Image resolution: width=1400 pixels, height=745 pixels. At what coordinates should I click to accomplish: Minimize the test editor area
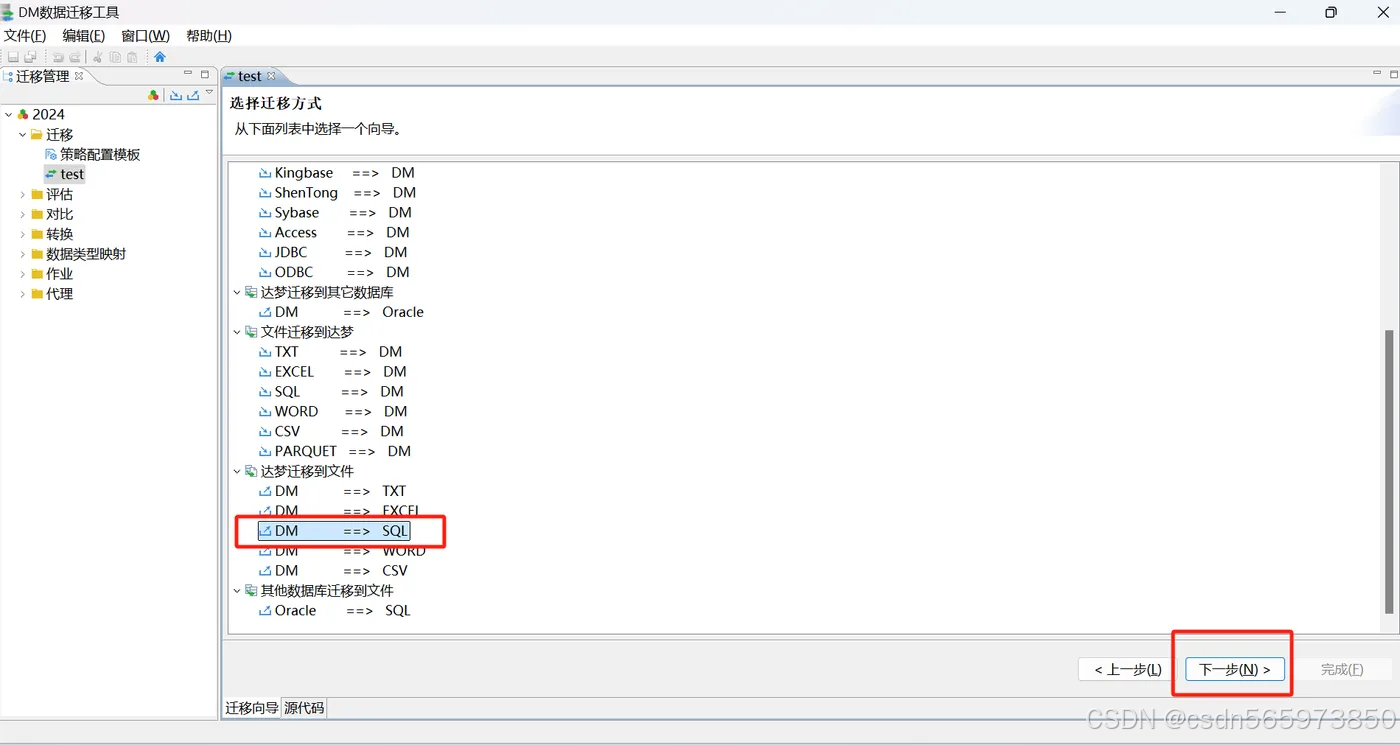coord(1378,74)
